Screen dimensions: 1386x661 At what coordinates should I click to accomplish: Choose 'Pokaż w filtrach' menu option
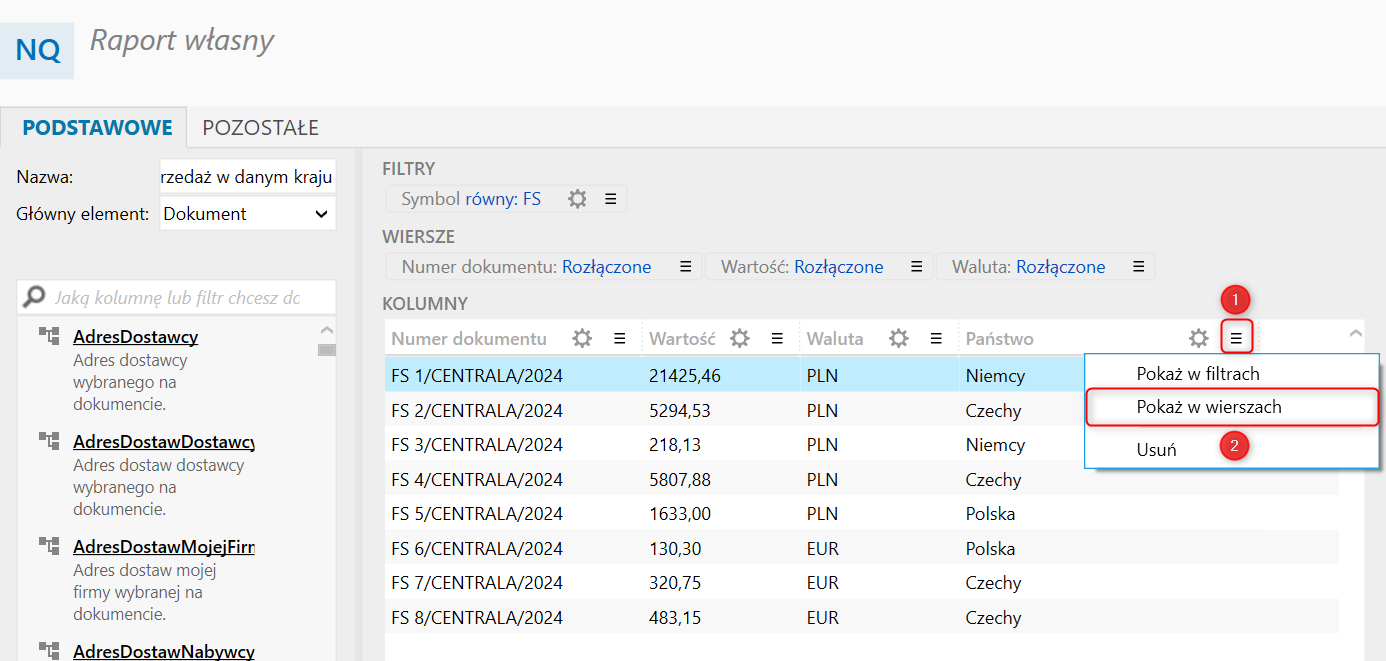click(1197, 374)
